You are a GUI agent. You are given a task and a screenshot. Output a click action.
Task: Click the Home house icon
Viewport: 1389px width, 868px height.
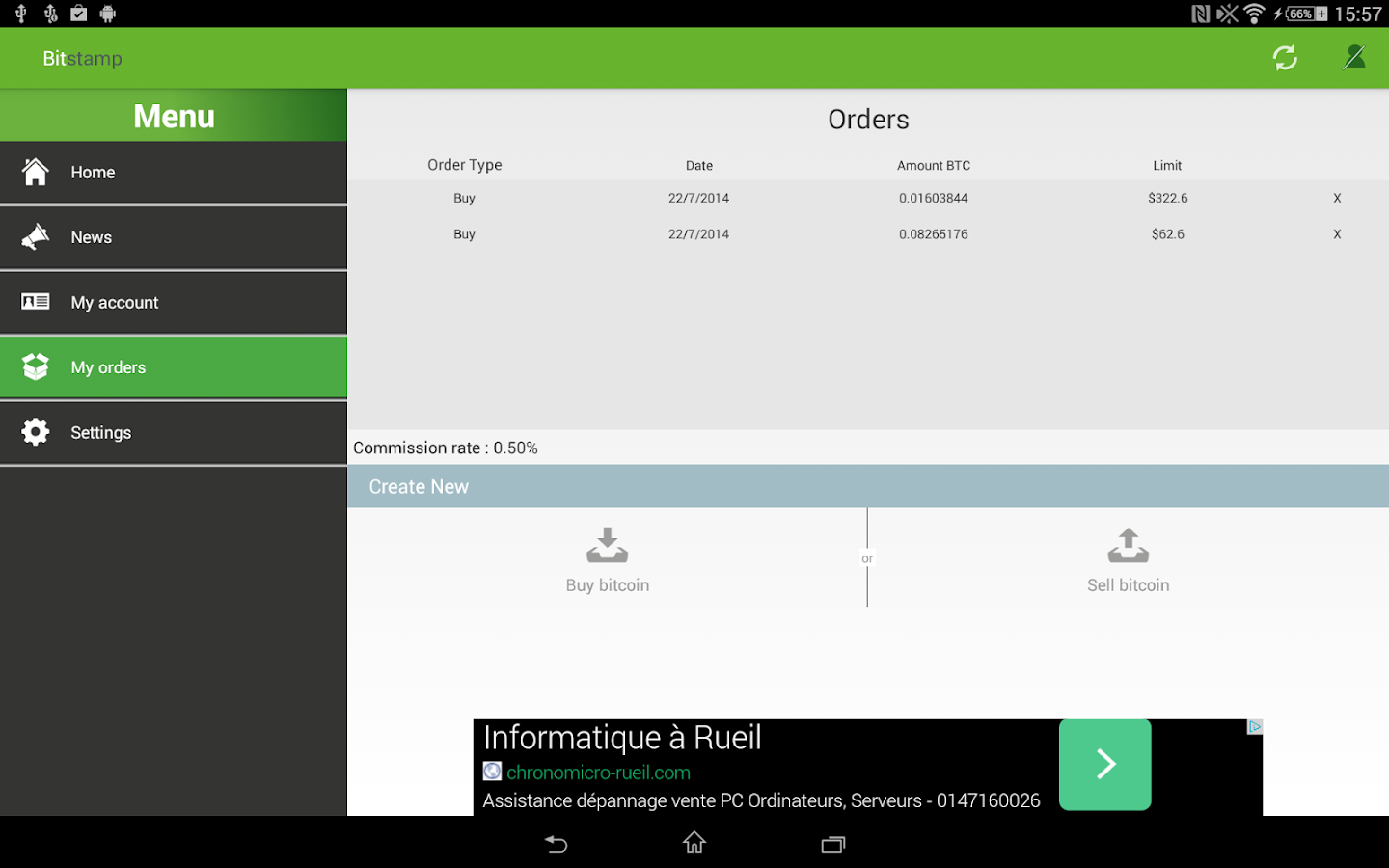click(x=36, y=172)
